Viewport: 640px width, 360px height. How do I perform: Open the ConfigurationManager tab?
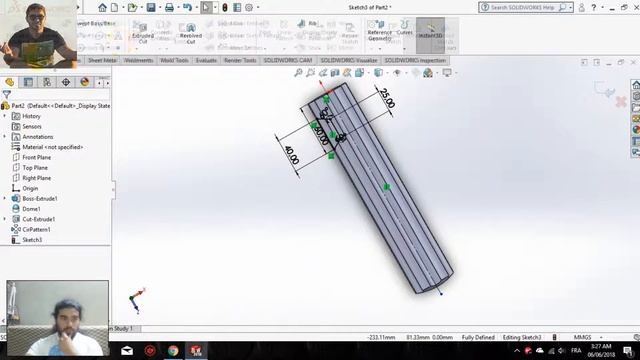pyautogui.click(x=47, y=82)
